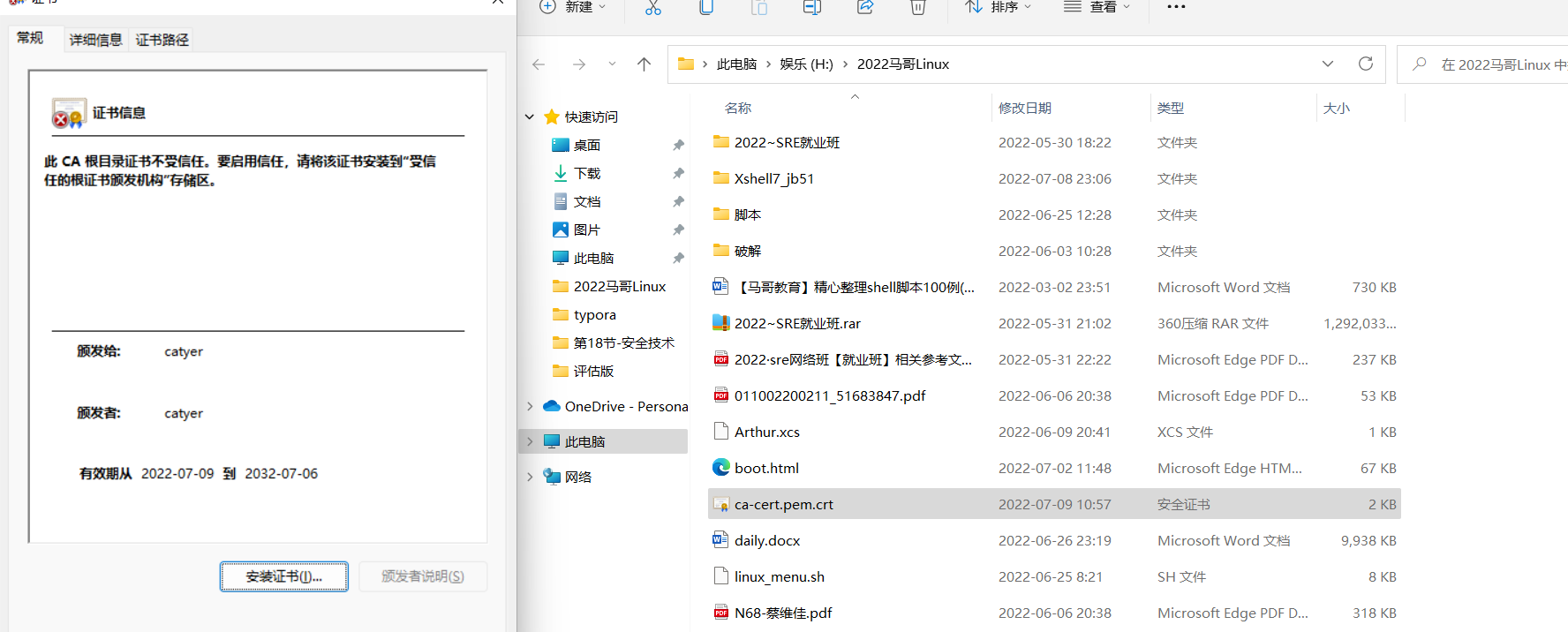Viewport: 1568px width, 632px height.
Task: Open 图片 in quick access
Action: point(586,229)
